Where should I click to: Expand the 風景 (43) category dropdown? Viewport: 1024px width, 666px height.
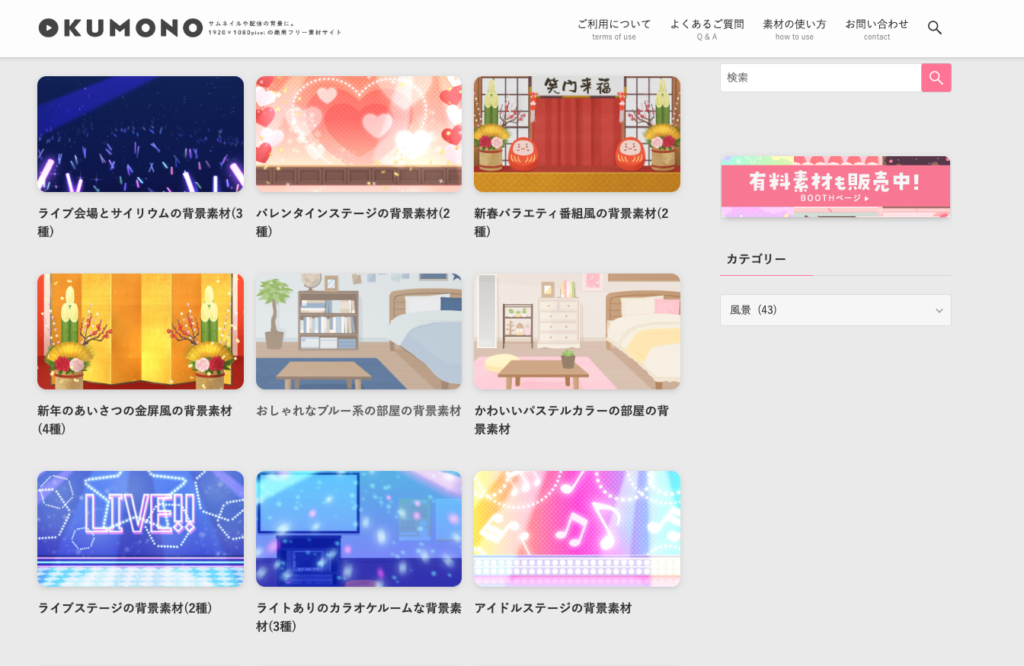(835, 310)
